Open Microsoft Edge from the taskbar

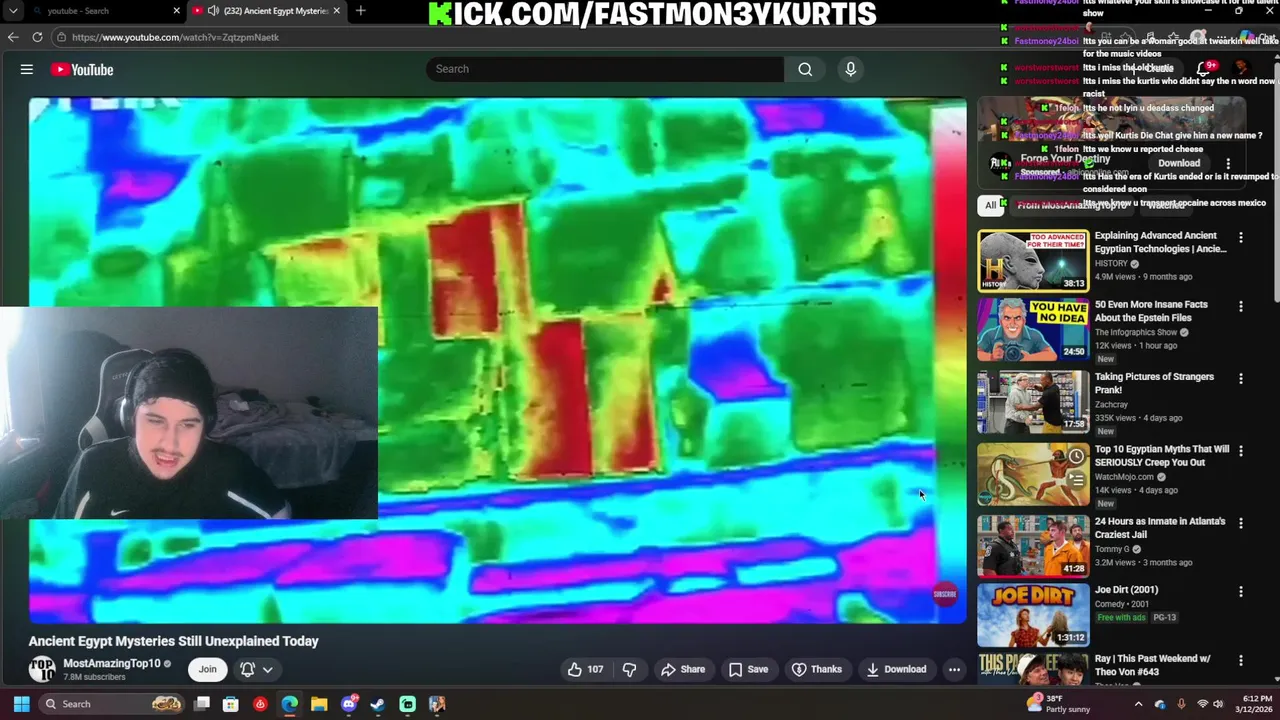(x=289, y=704)
